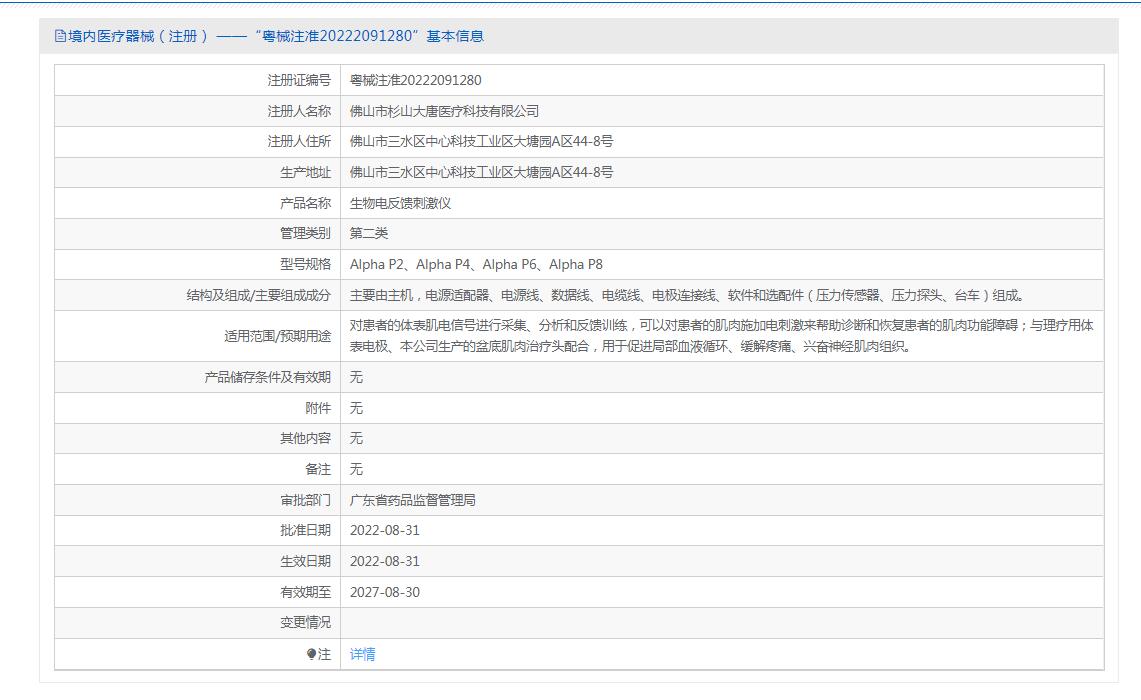Click the product name 生物电反馈刺激仪
Image resolution: width=1141 pixels, height=700 pixels.
tap(400, 203)
